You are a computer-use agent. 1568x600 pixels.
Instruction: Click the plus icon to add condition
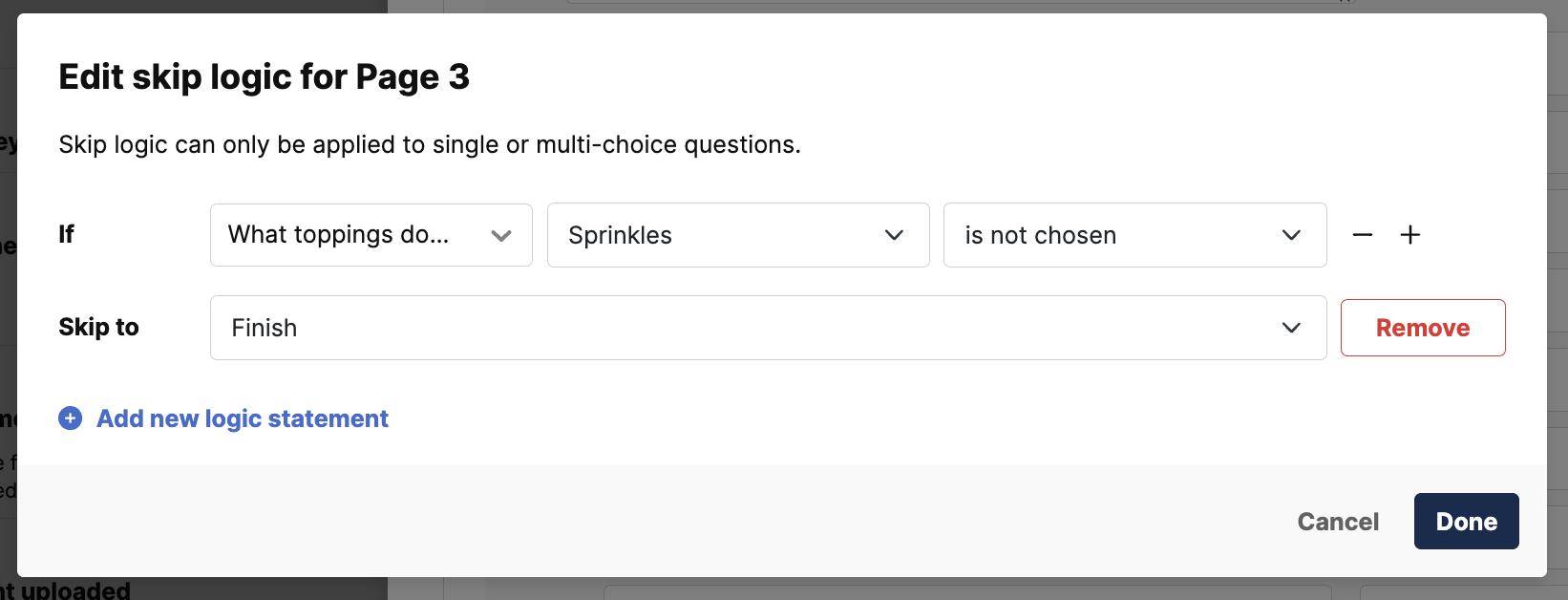click(1410, 235)
